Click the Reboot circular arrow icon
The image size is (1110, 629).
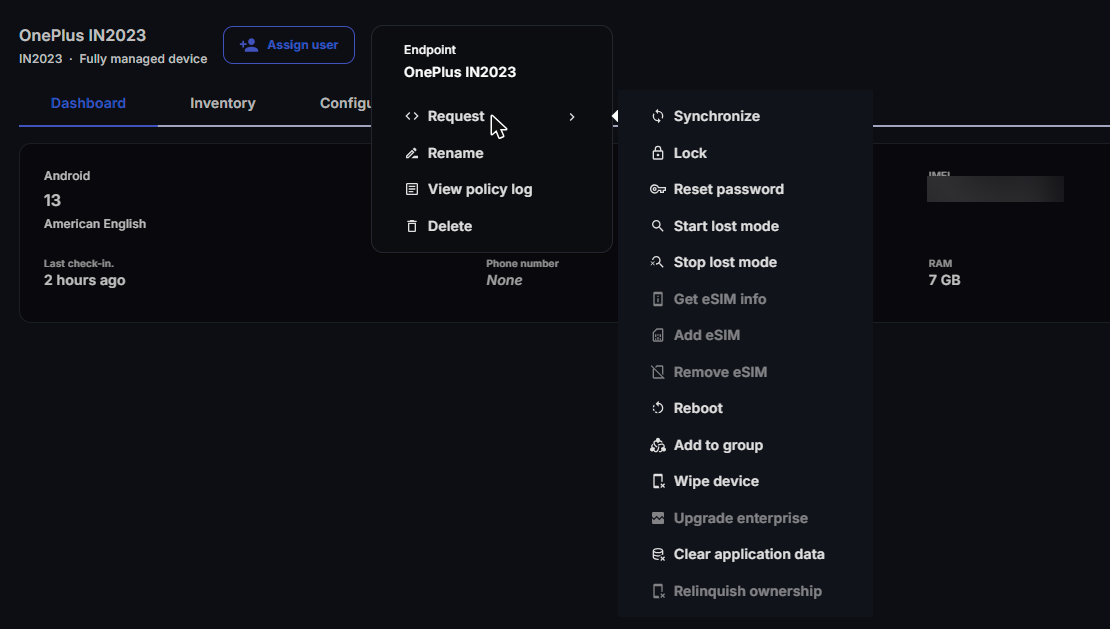click(x=658, y=408)
